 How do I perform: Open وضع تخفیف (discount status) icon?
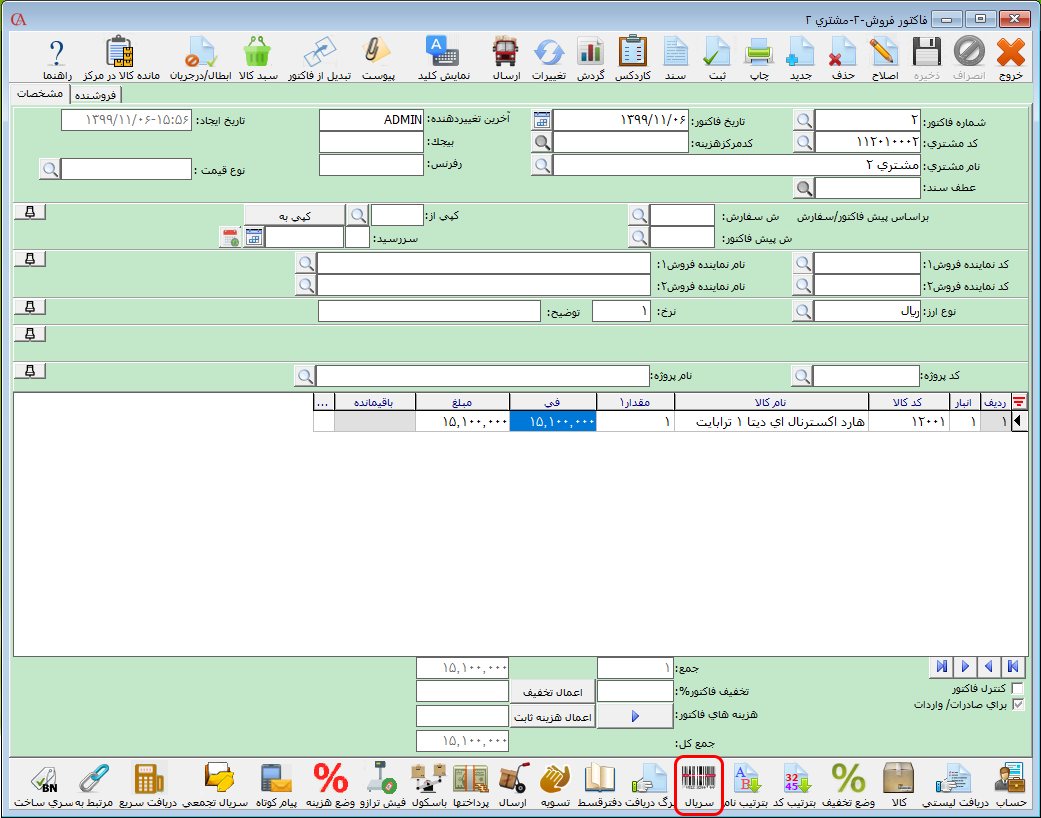click(849, 785)
